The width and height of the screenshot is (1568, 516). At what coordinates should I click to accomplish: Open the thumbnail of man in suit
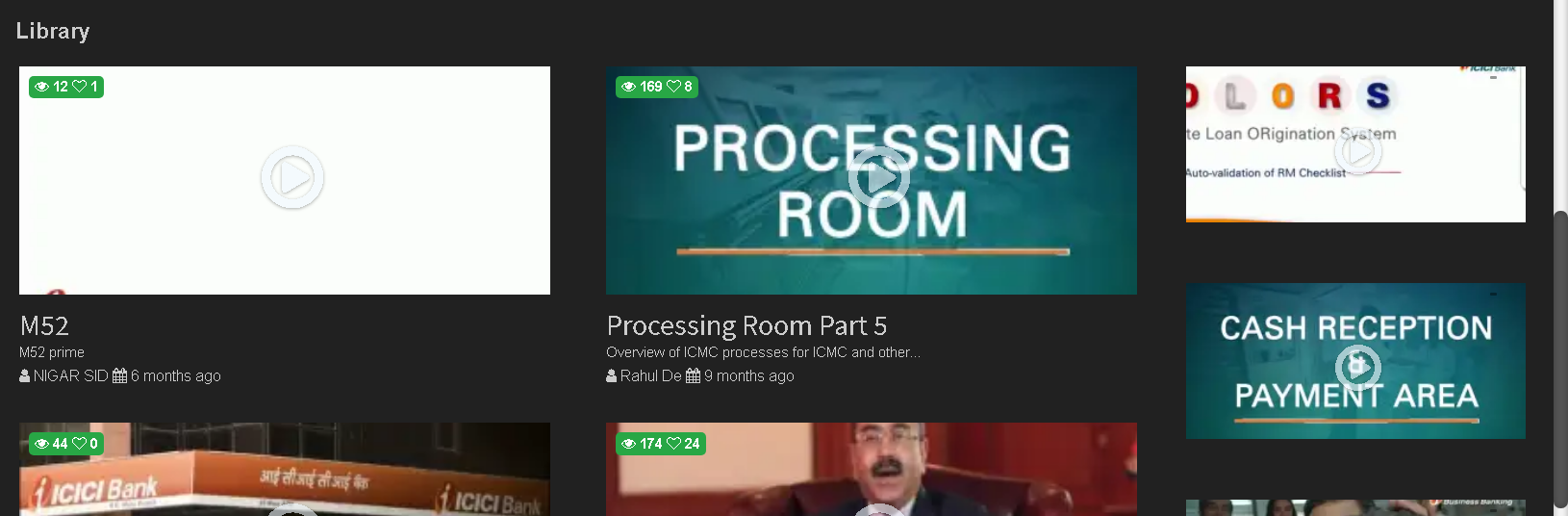[x=872, y=470]
